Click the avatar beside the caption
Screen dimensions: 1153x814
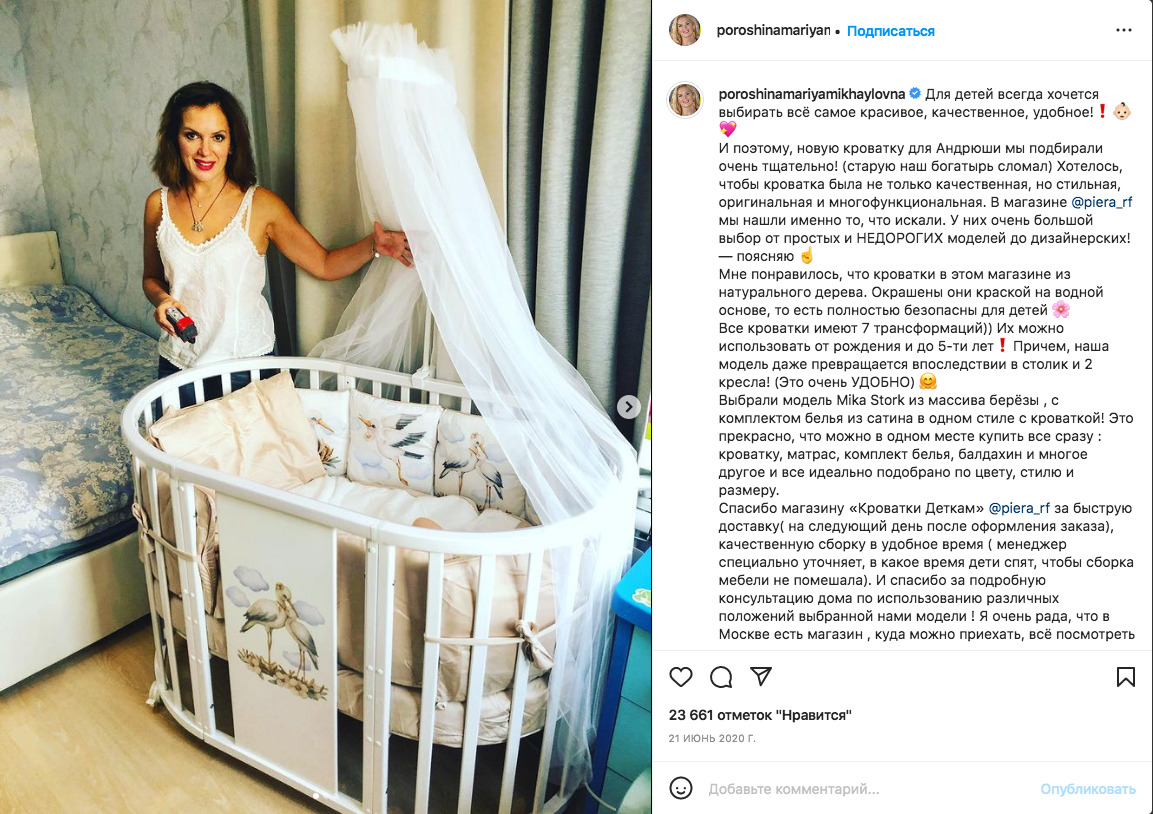coord(685,99)
